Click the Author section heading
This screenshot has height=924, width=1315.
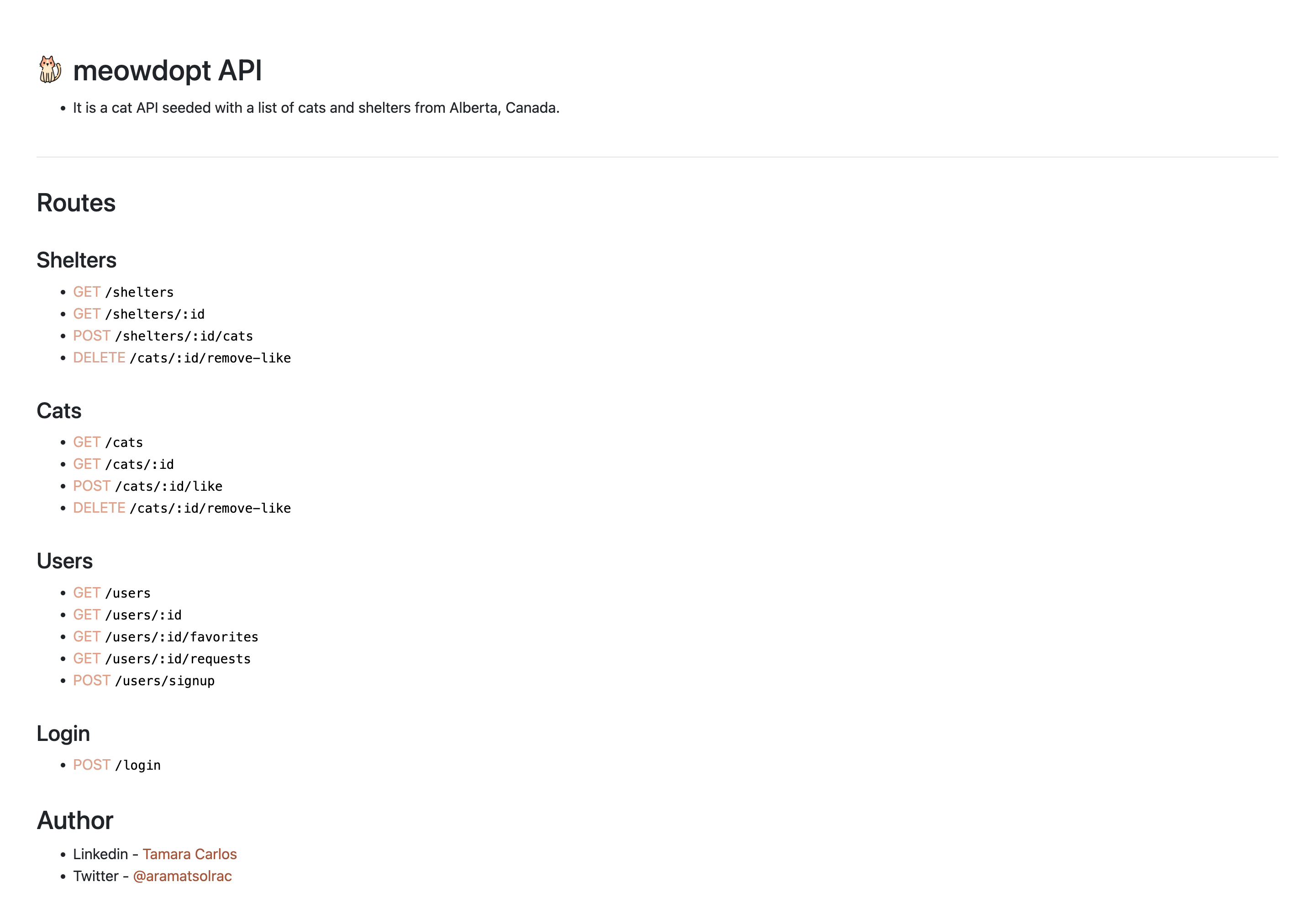tap(75, 820)
